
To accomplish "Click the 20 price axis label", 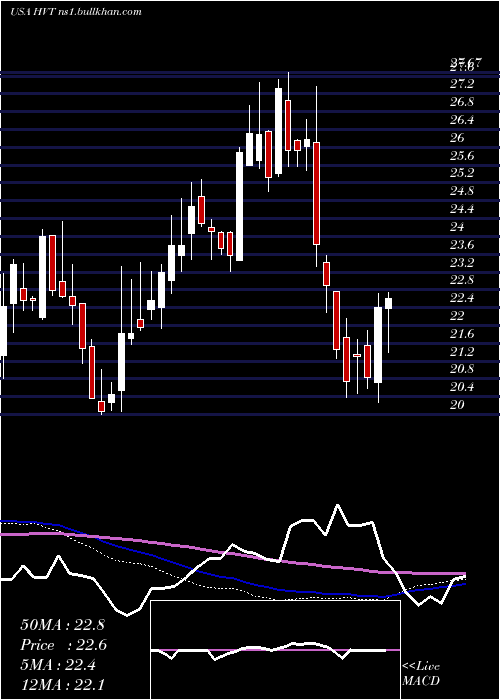I will (457, 404).
